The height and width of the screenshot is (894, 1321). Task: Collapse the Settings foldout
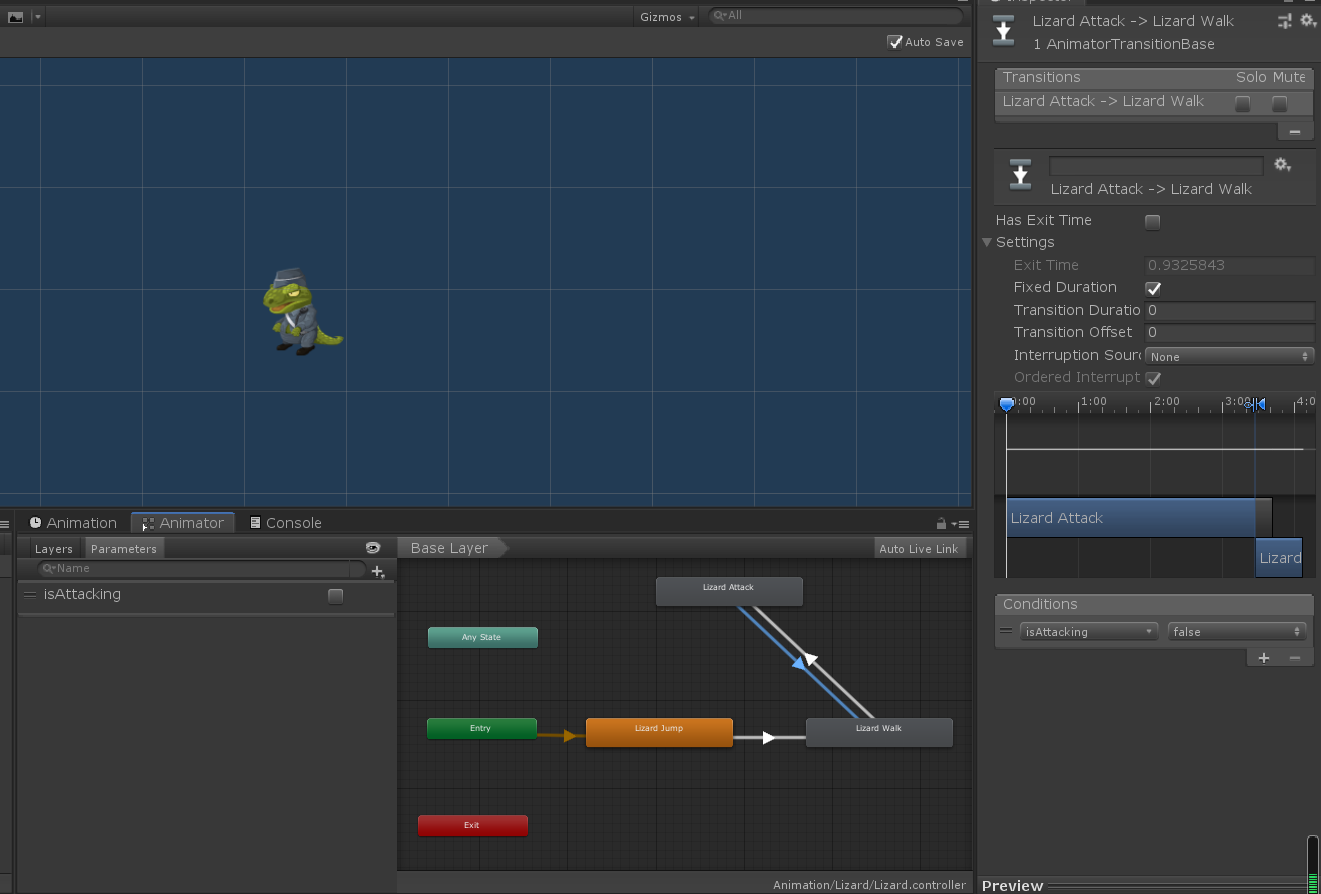(988, 242)
